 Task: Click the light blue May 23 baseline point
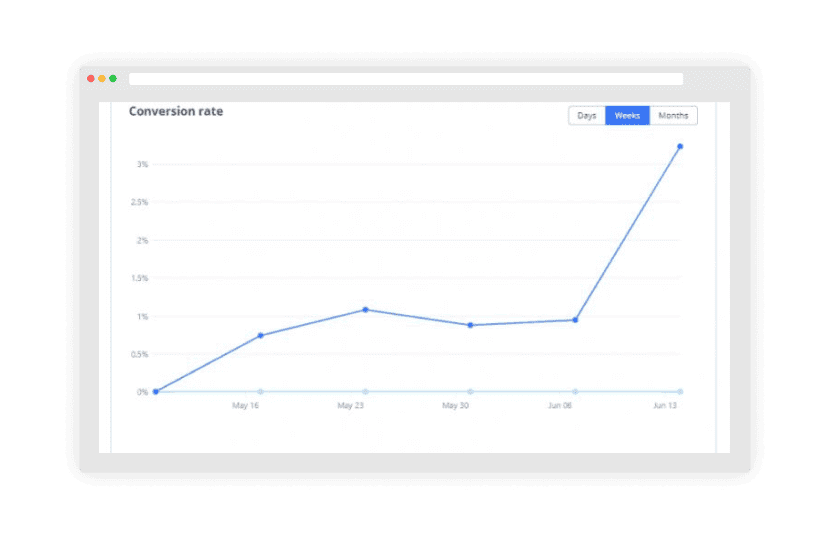(365, 391)
